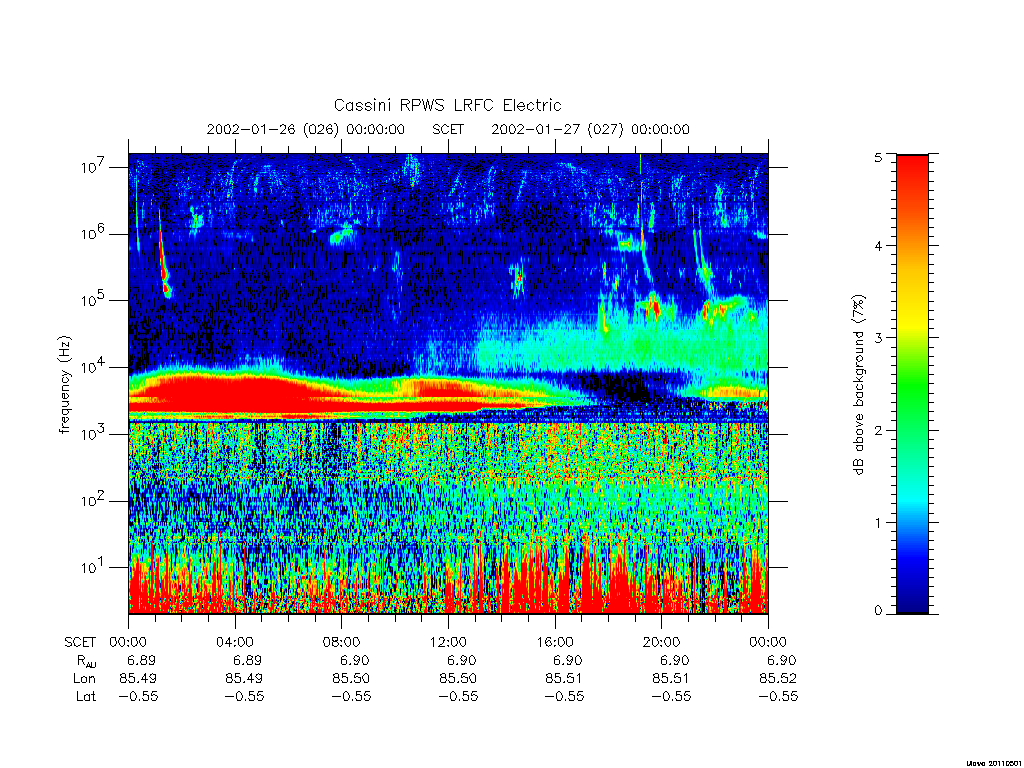Click R_AU value 6.90 under 08:00

[x=355, y=660]
